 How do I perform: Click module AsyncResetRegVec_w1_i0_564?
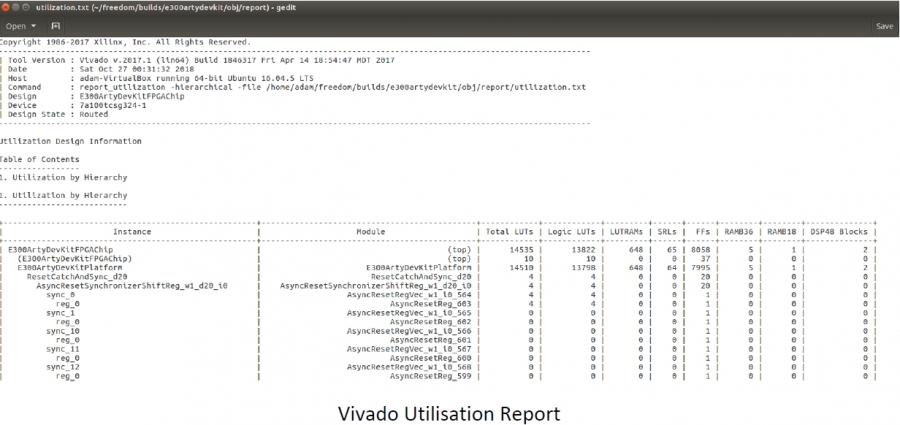409,295
